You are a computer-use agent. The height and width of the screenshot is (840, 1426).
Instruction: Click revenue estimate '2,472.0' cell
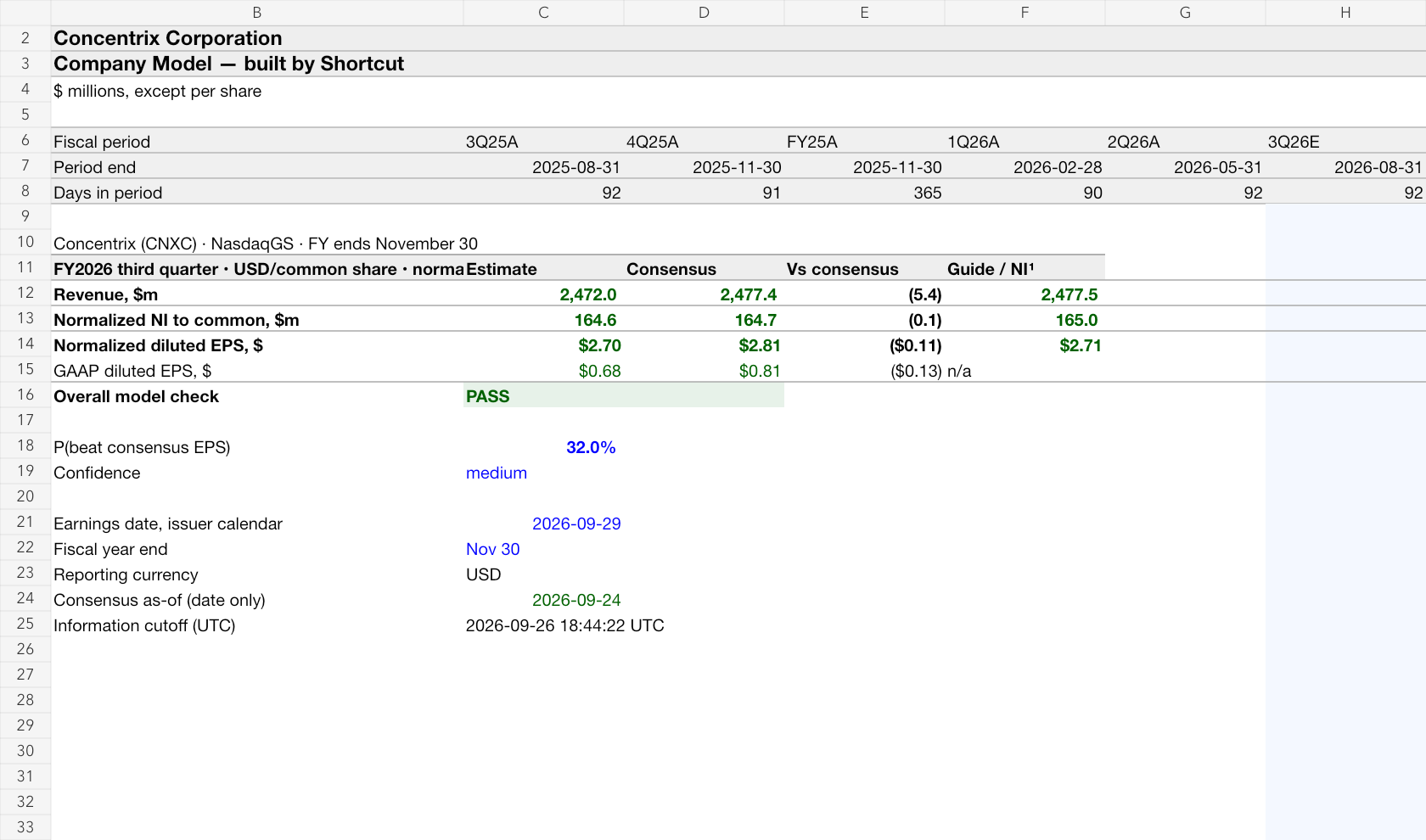click(543, 294)
